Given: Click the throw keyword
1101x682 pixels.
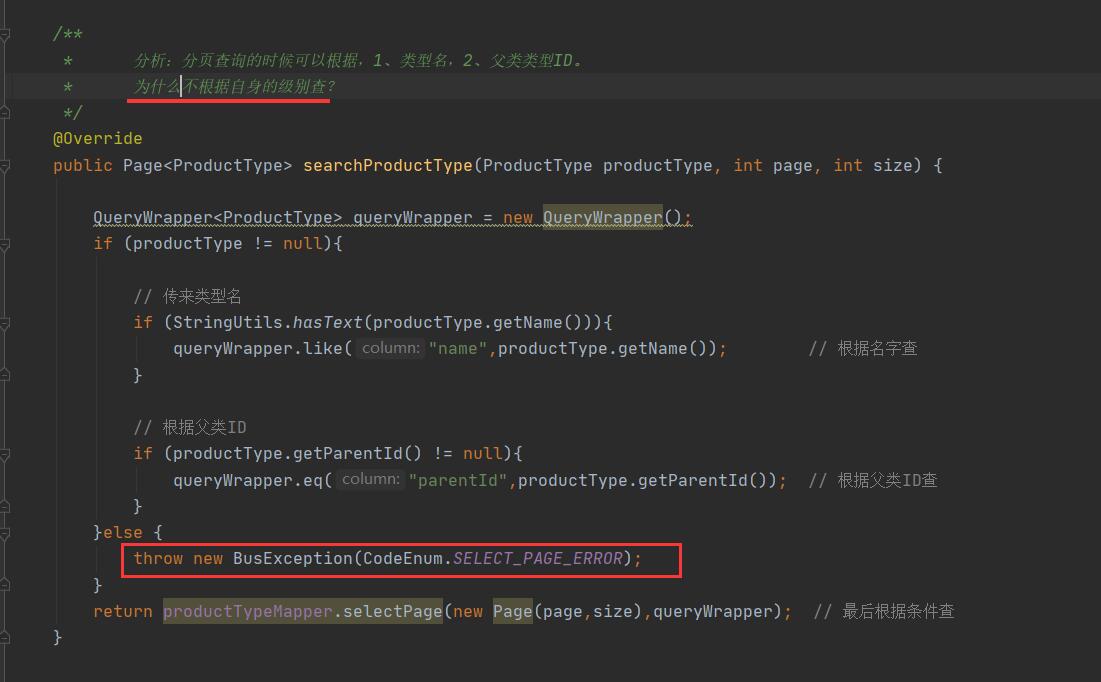Looking at the screenshot, I should coord(158,559).
